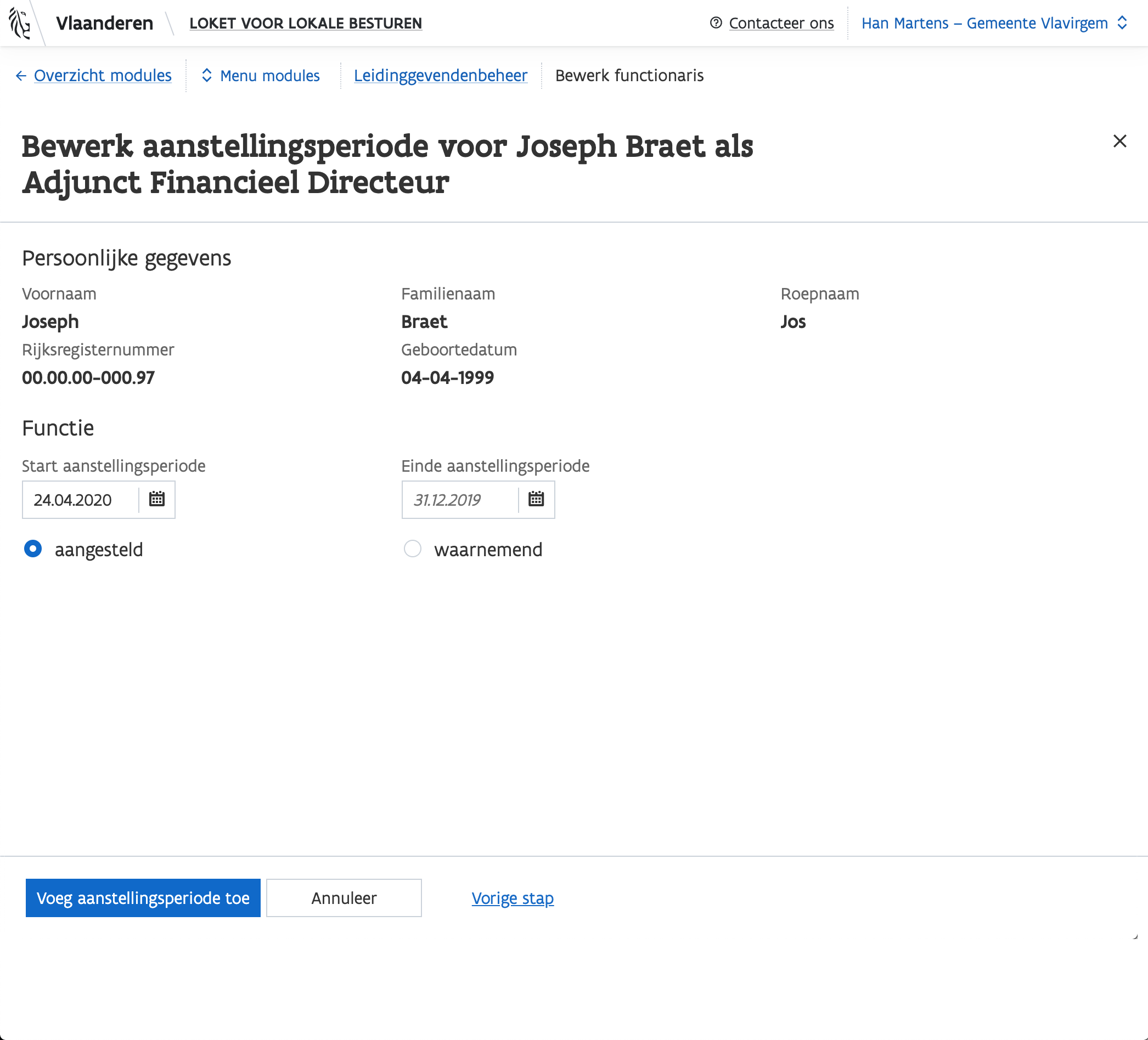Select the aangesteld radio option
1148x1040 pixels.
pyautogui.click(x=33, y=549)
